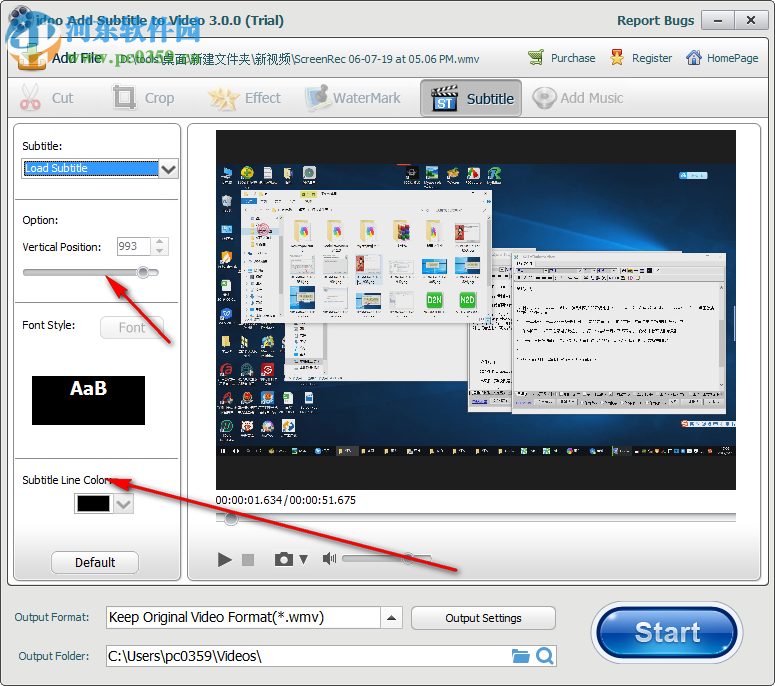Screen dimensions: 775x686
Task: Increase Vertical Position with up stepper arrow
Action: coord(160,242)
